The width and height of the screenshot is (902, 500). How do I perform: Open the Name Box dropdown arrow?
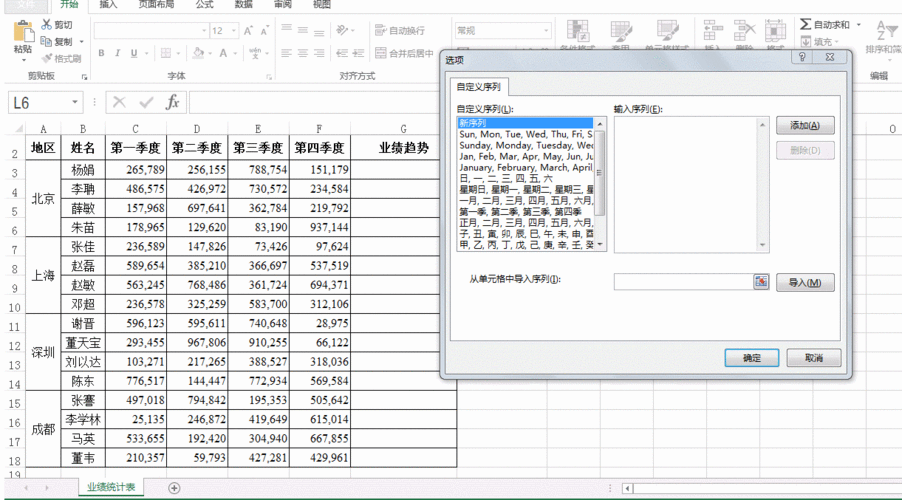75,102
